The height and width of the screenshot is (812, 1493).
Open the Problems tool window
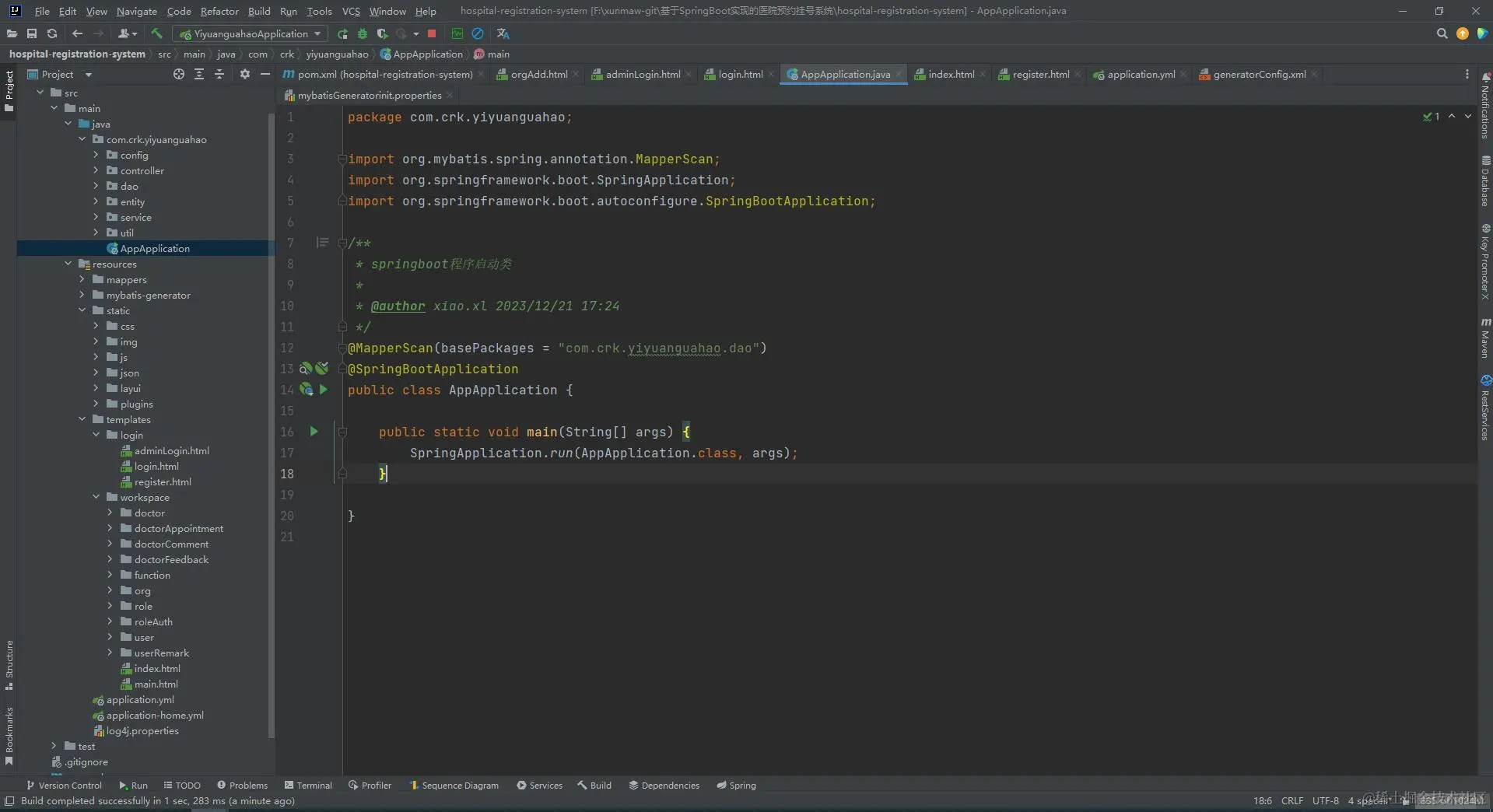coord(242,785)
